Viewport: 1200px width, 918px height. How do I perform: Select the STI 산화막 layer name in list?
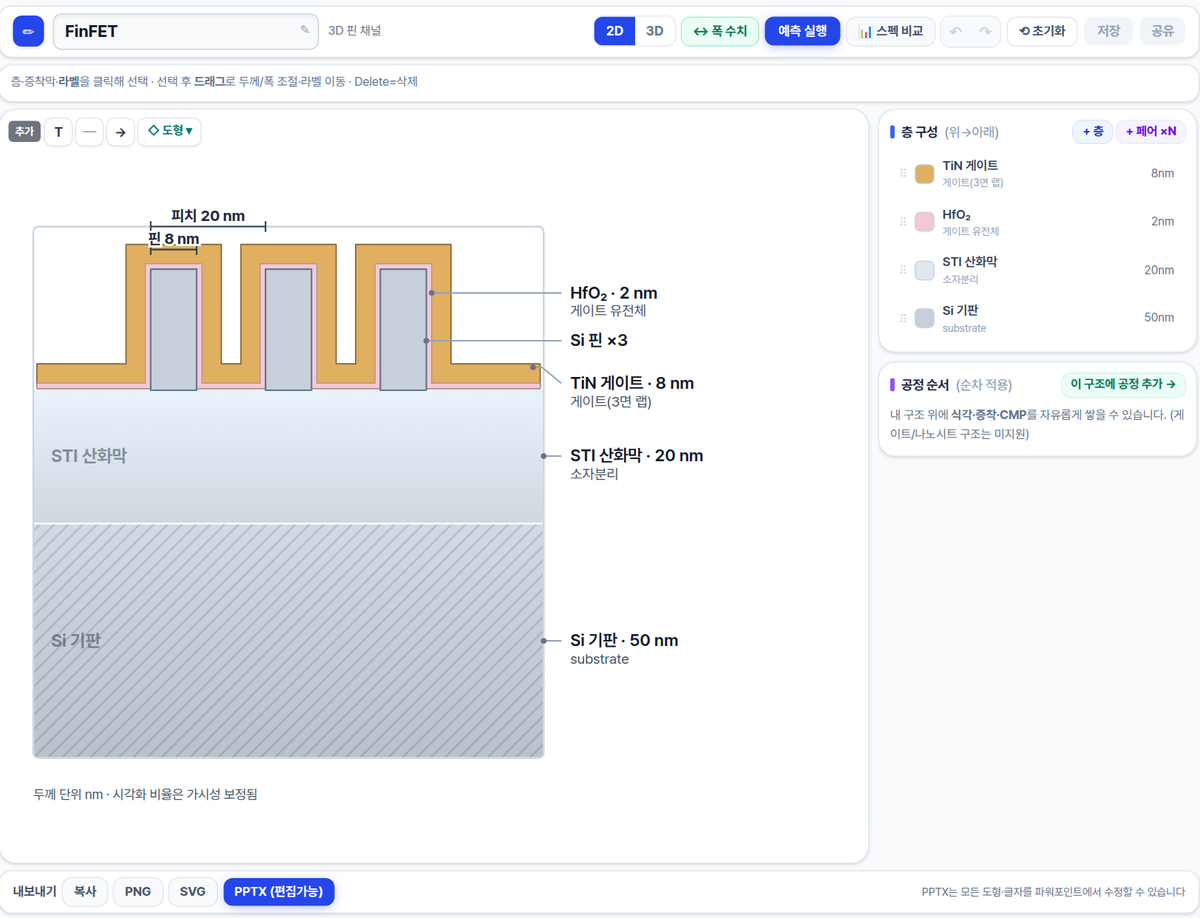(970, 262)
